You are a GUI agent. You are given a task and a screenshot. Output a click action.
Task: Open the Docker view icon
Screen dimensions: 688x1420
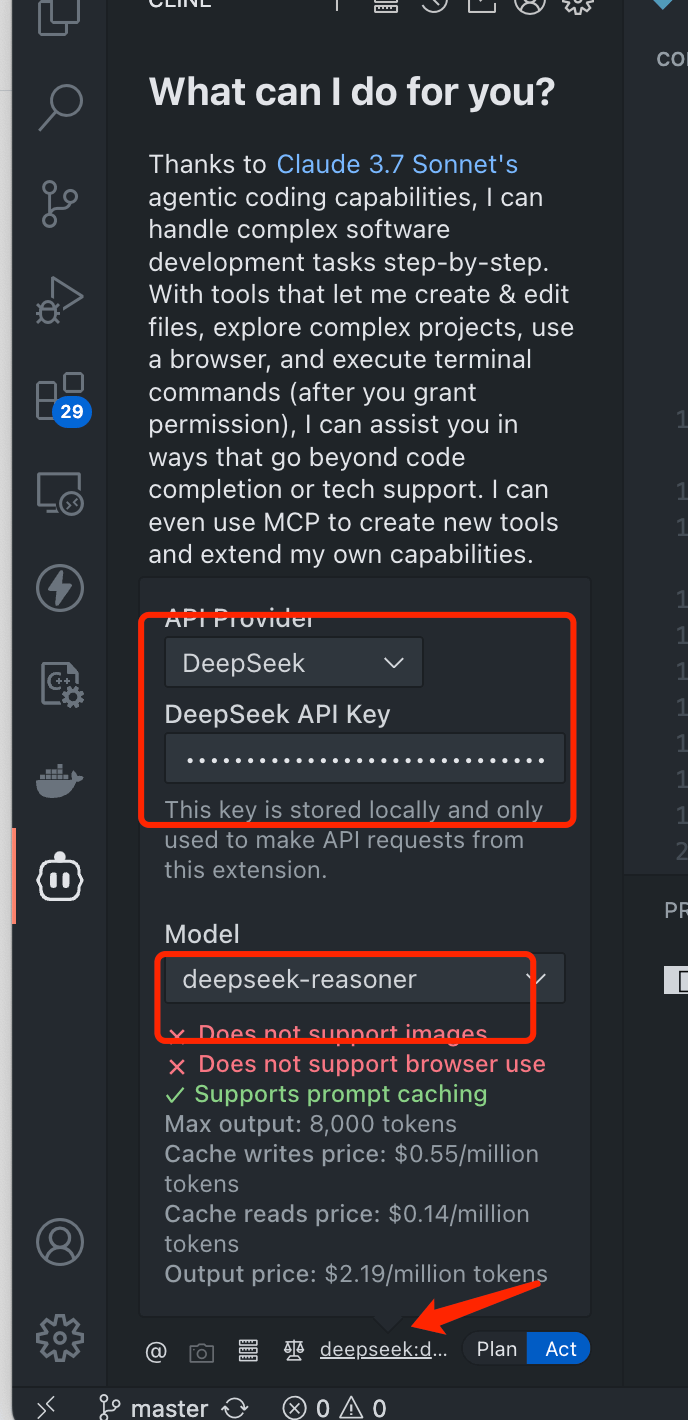60,781
